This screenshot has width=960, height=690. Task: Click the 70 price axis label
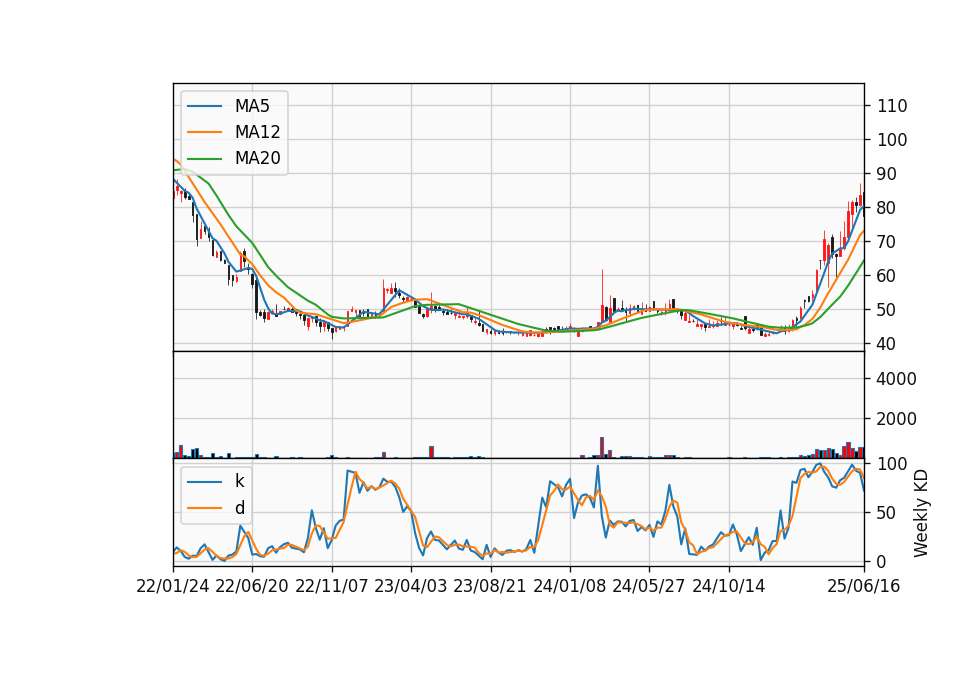(887, 242)
